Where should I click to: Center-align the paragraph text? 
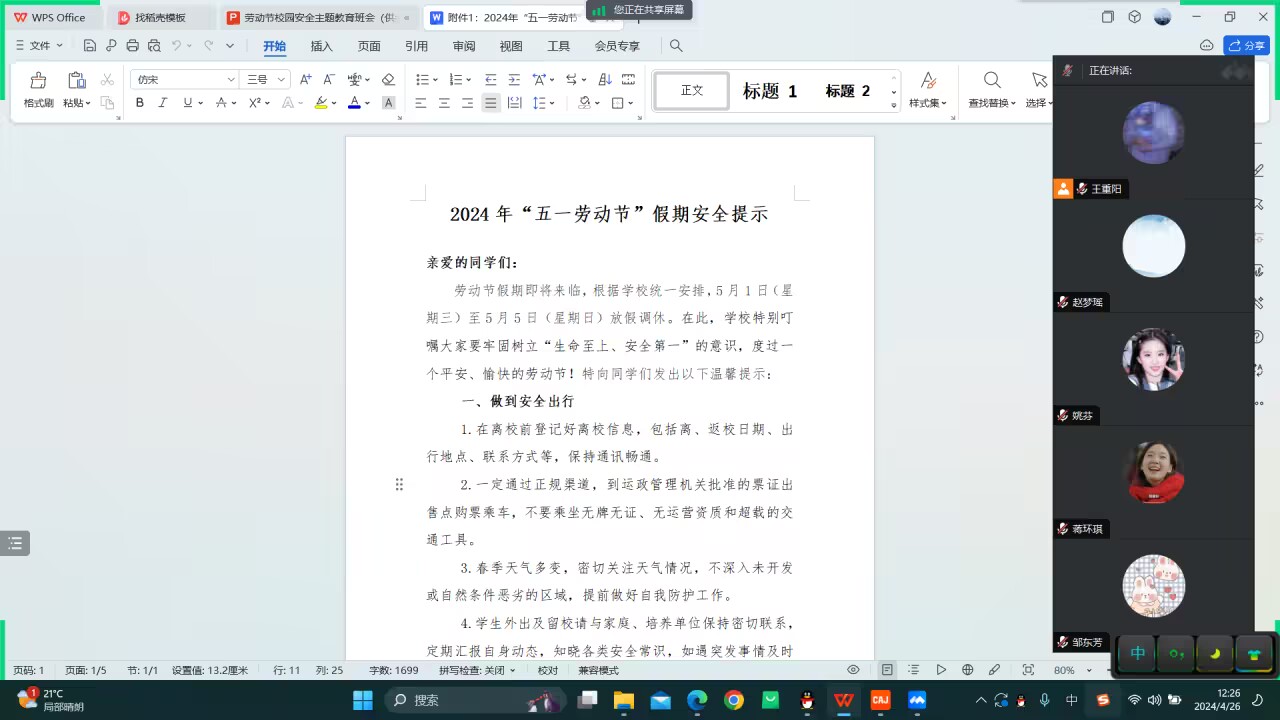(444, 103)
